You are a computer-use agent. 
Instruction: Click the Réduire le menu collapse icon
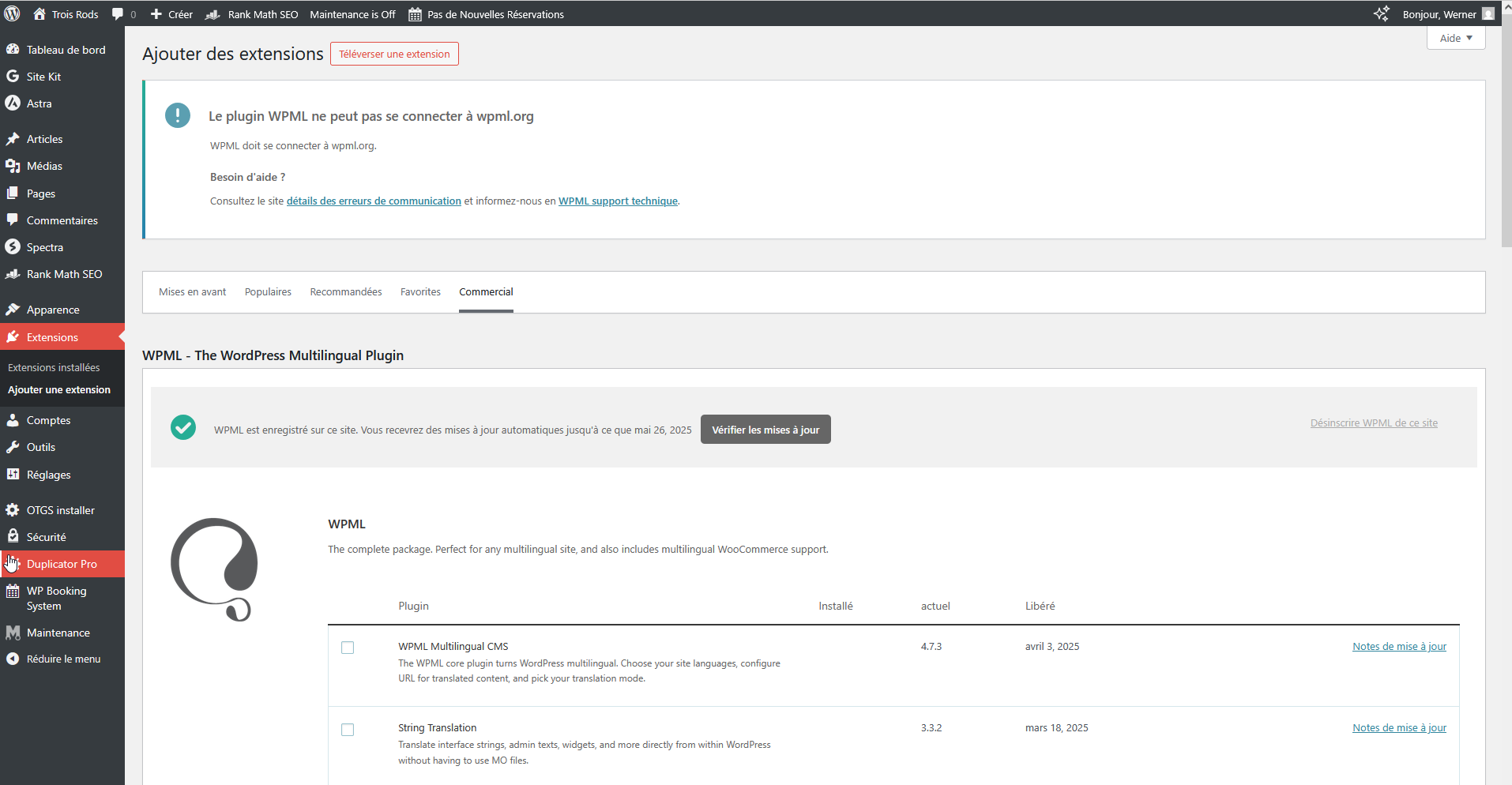(x=13, y=659)
